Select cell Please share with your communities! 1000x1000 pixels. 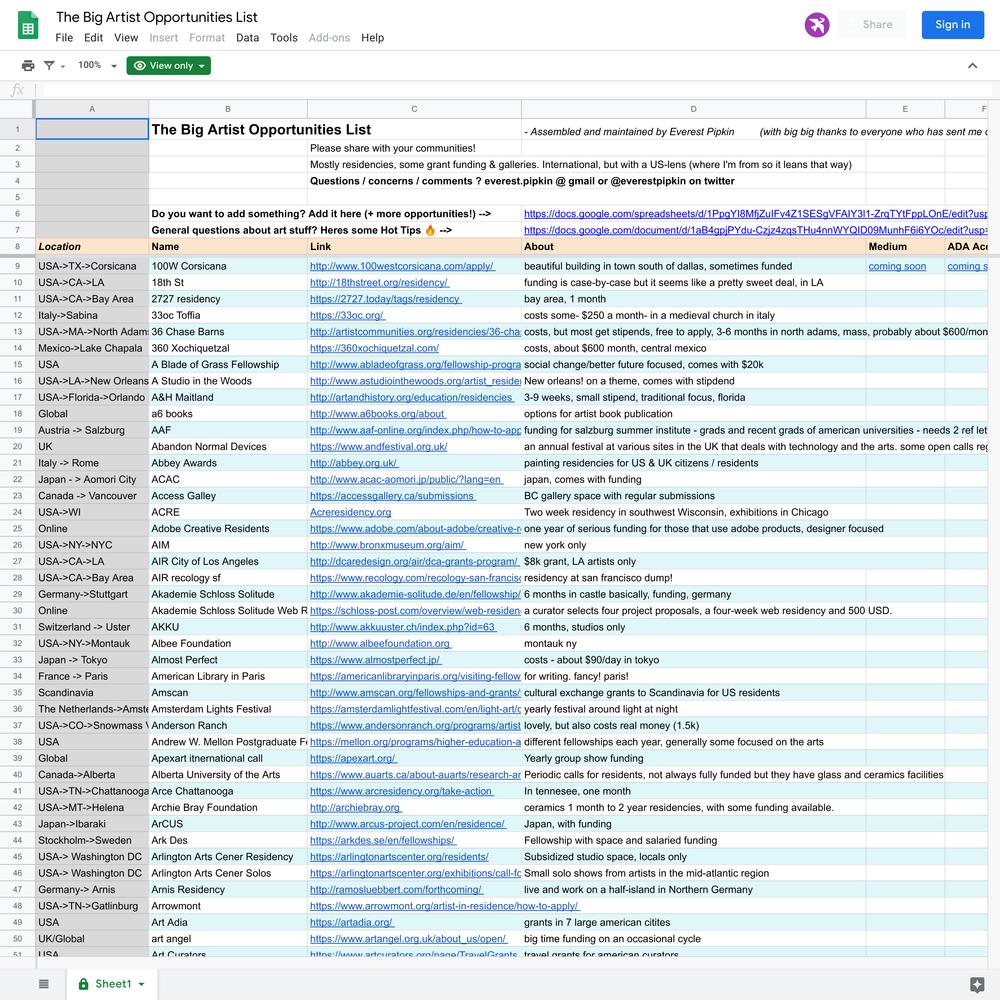(x=414, y=148)
